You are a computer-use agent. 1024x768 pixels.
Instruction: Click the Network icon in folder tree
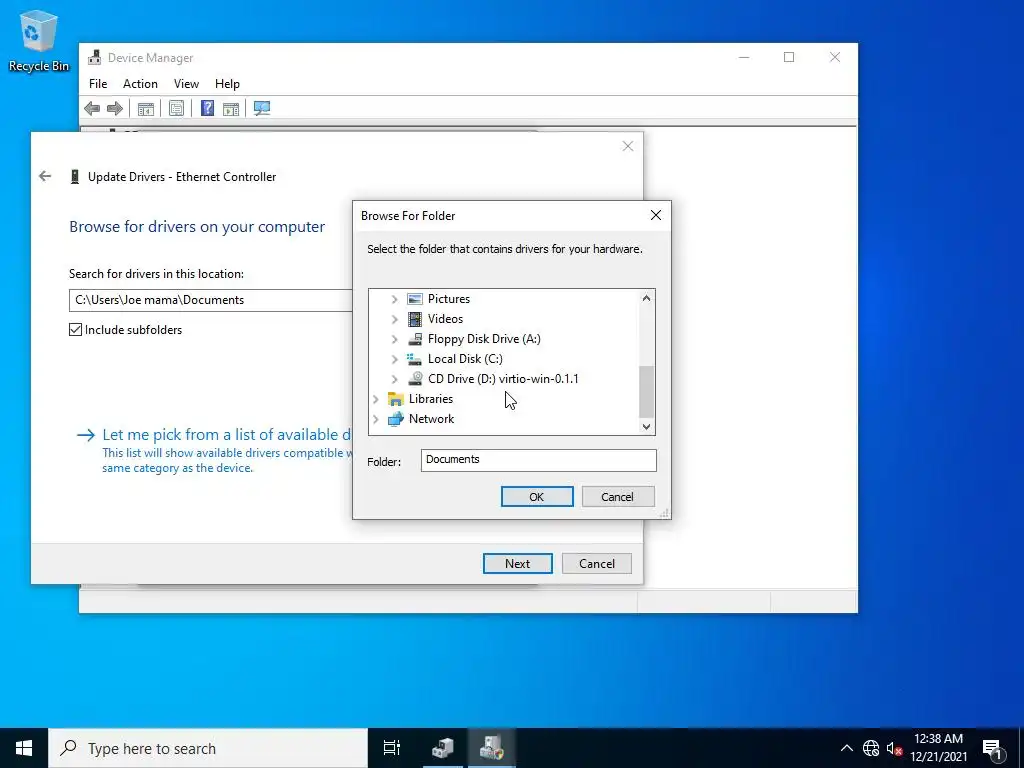(x=396, y=419)
